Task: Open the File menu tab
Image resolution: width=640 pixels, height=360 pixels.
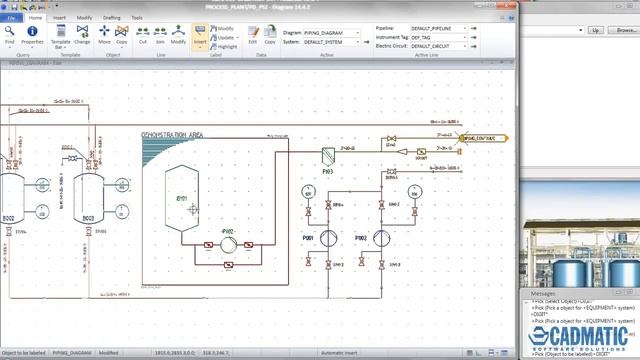Action: click(x=11, y=18)
